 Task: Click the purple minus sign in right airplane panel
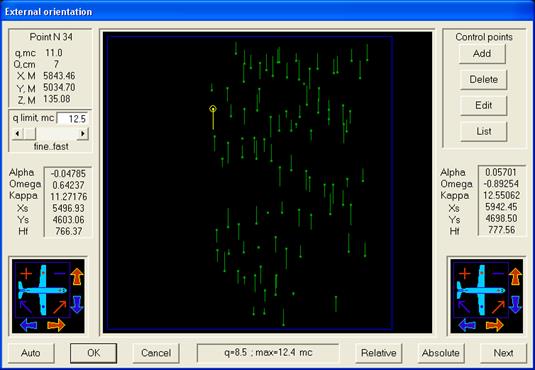coord(498,273)
